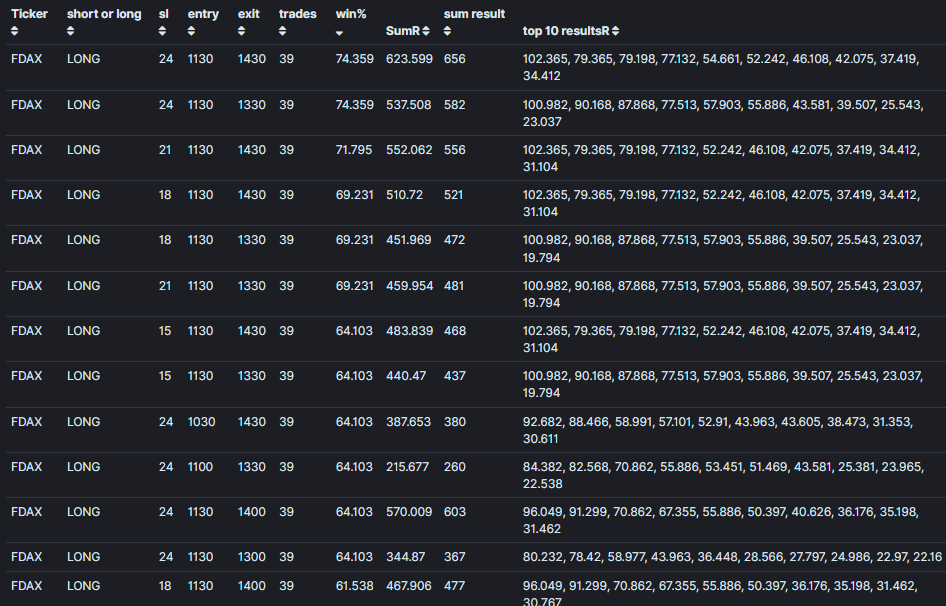Sort by short or long column icon
Image resolution: width=946 pixels, height=606 pixels.
click(71, 31)
